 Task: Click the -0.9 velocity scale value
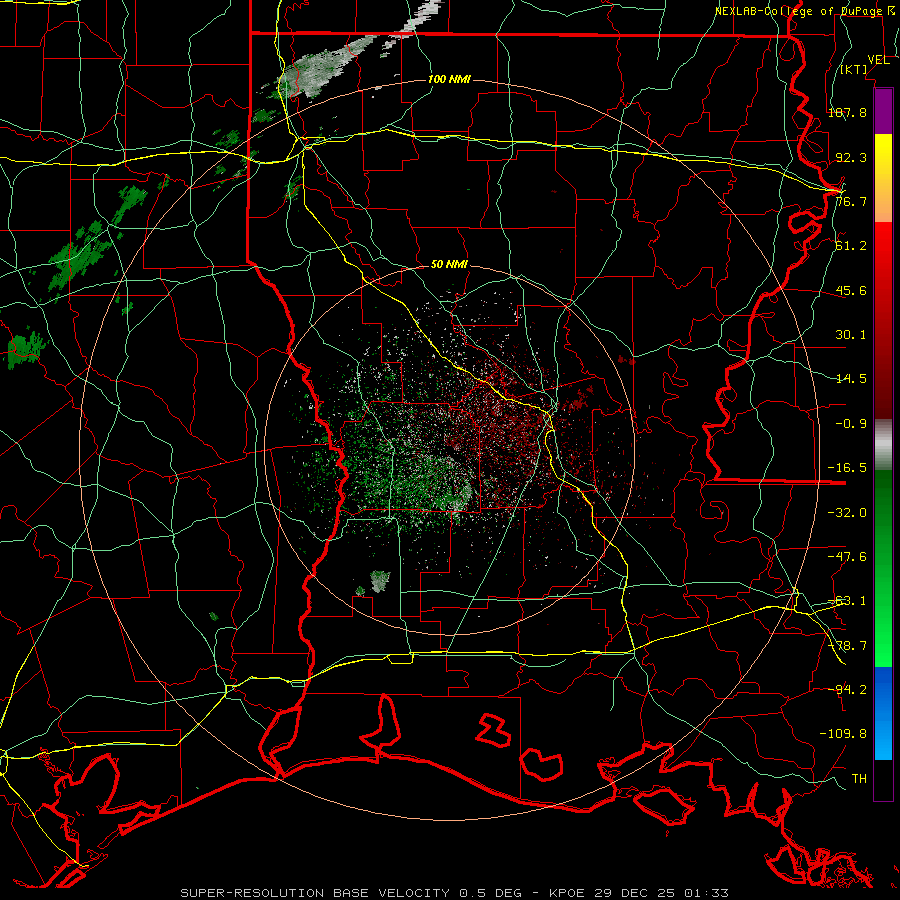[851, 424]
